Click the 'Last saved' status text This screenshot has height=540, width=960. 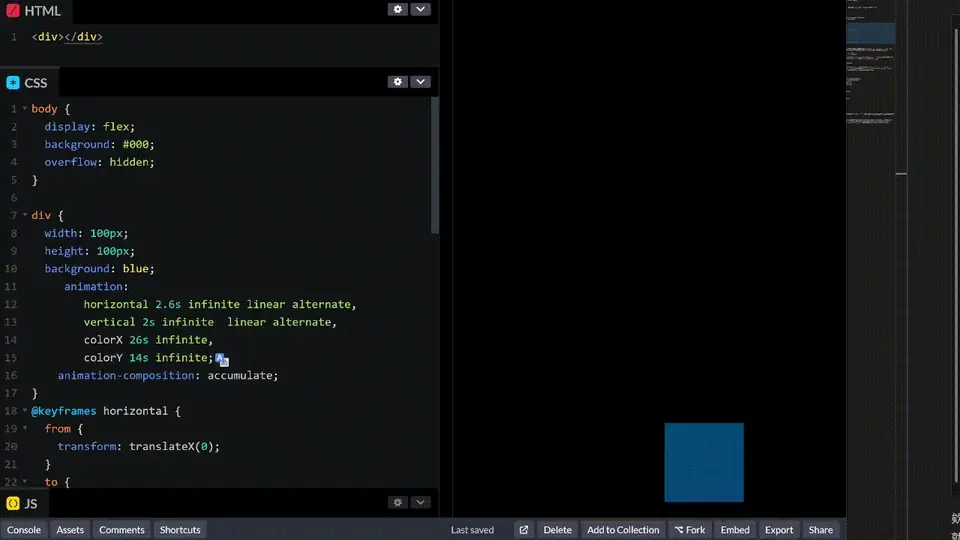[x=472, y=530]
